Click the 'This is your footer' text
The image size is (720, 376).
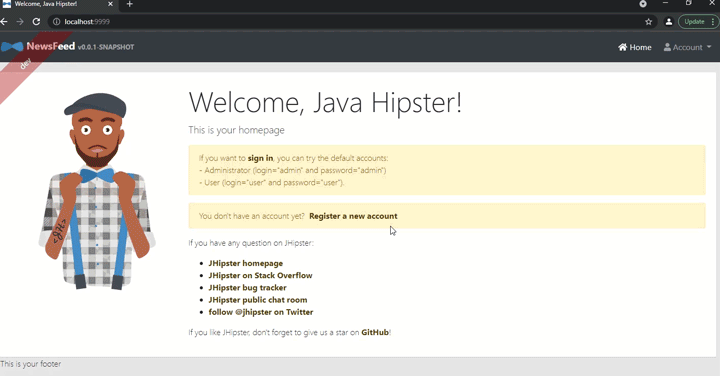coord(31,364)
